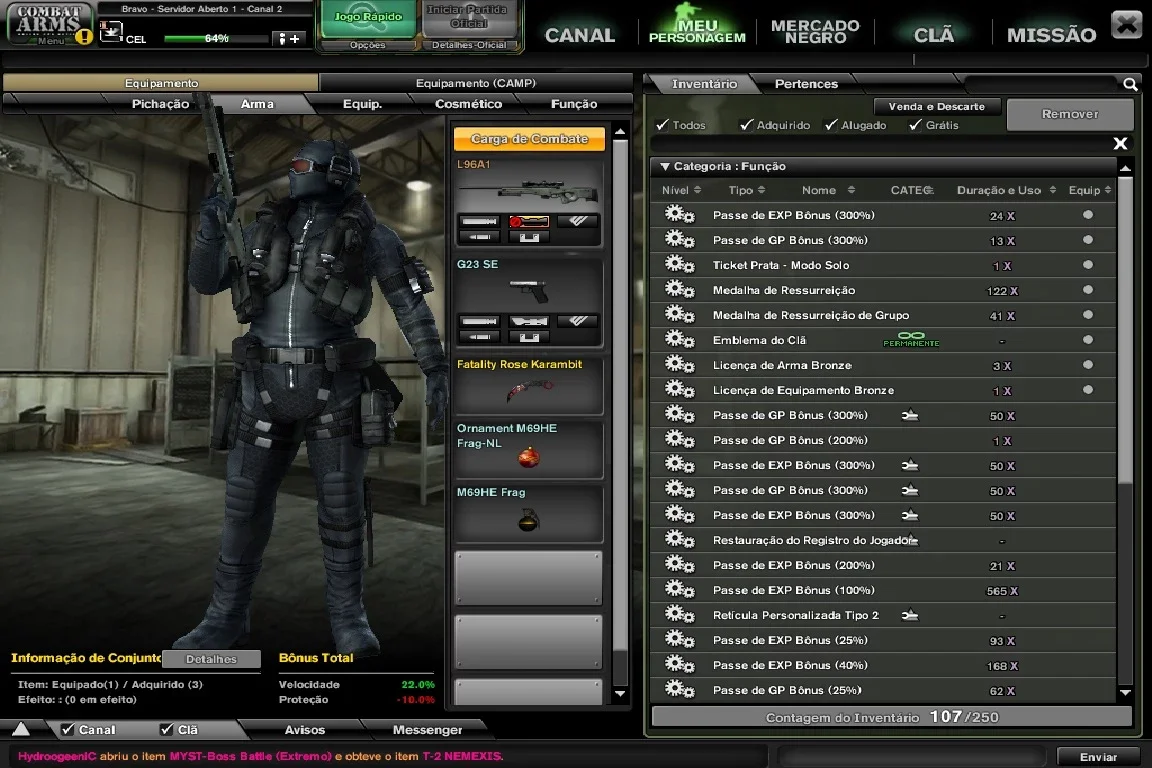This screenshot has width=1152, height=768.
Task: Toggle the Alugado filter checkbox
Action: point(831,124)
